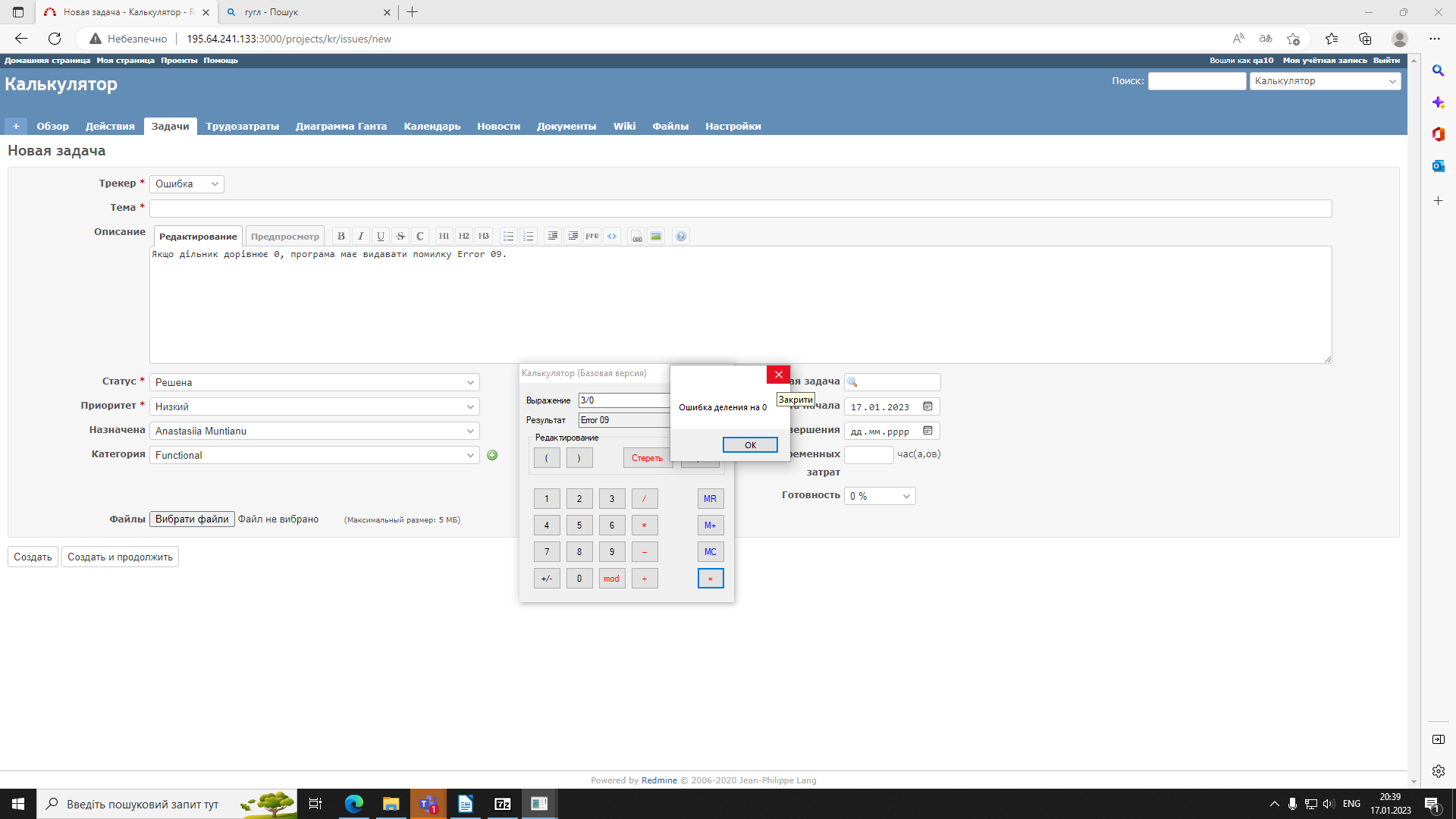Expand the Tracker dropdown showing Ошибка
The width and height of the screenshot is (1456, 819).
coord(187,184)
